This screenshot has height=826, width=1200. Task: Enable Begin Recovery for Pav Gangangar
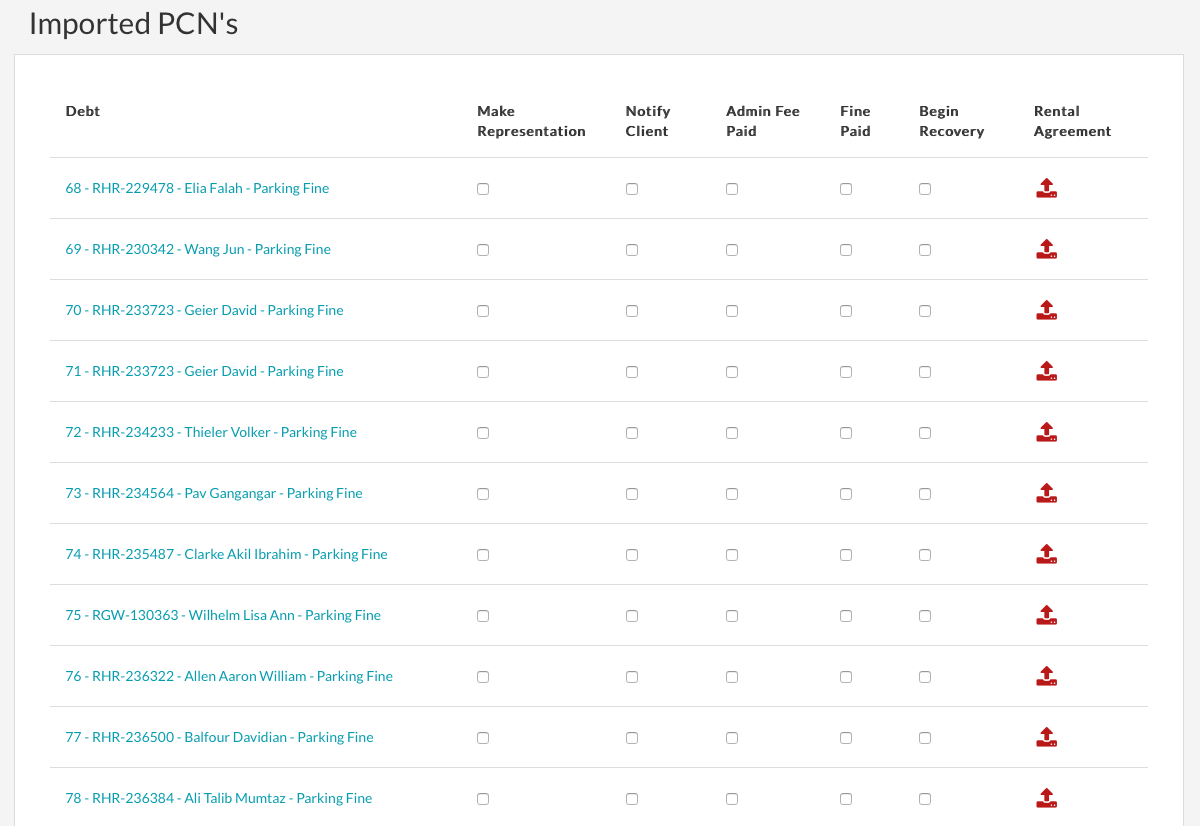tap(925, 494)
